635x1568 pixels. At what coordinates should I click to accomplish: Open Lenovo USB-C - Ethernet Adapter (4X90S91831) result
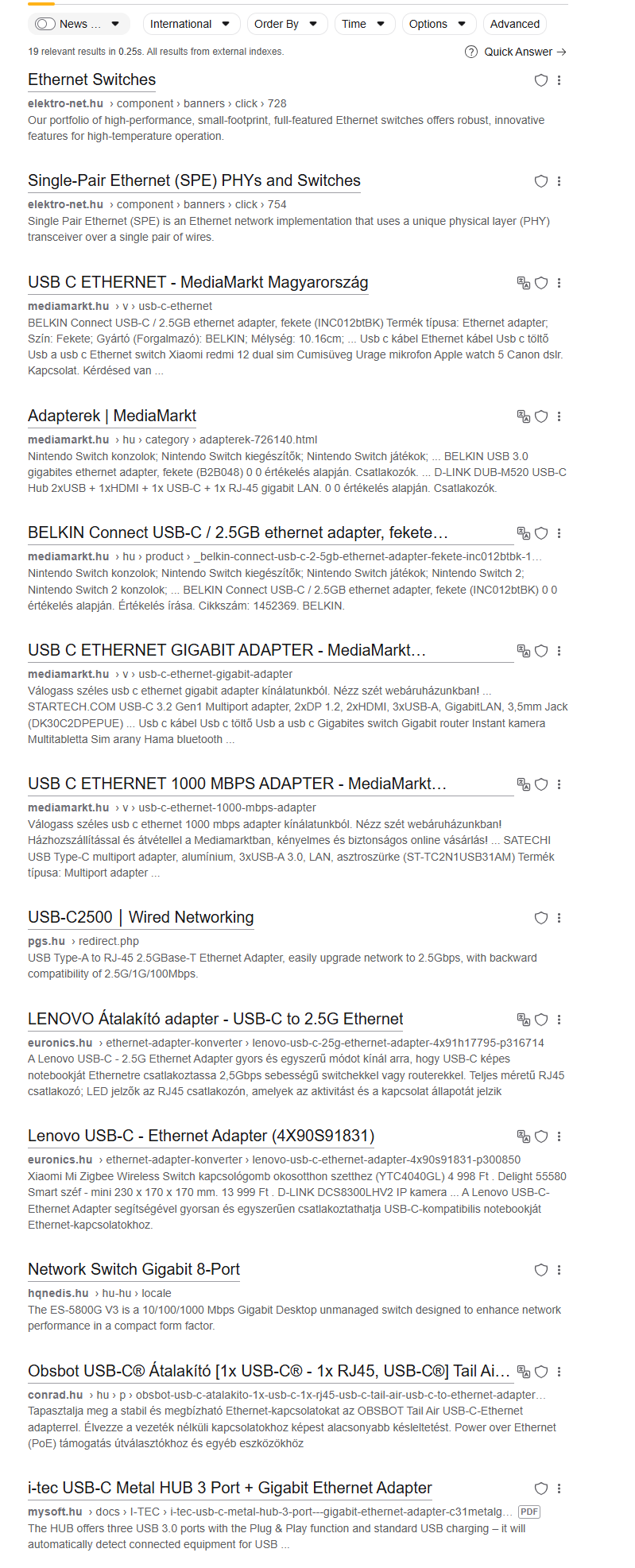click(x=201, y=1136)
